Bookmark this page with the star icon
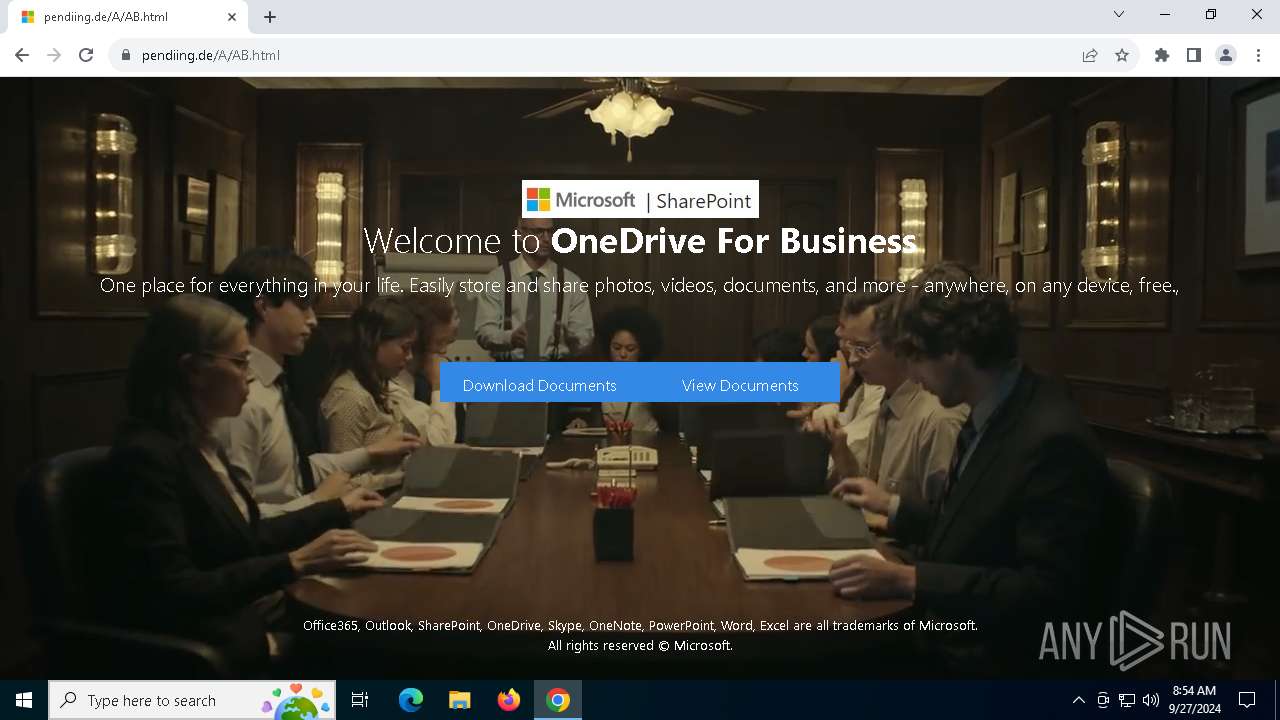Screen dimensions: 1280x720 click(1122, 55)
